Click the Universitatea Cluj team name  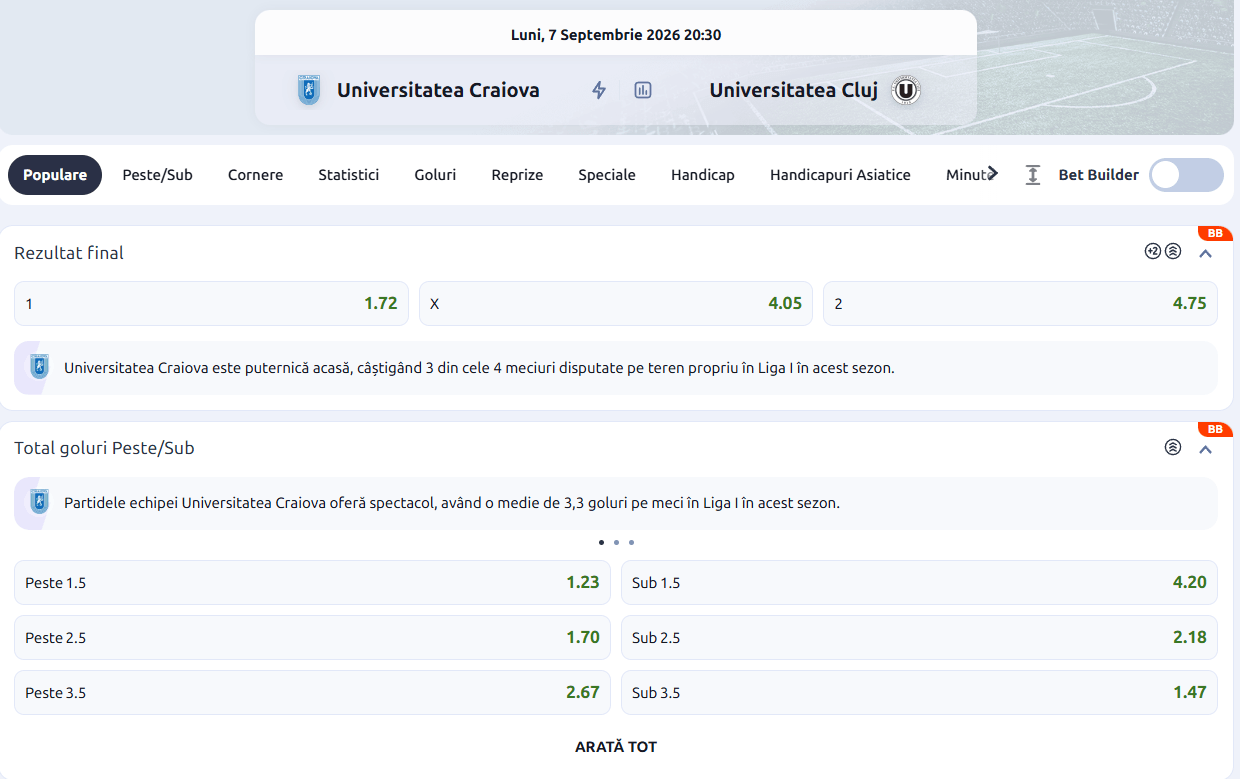[x=794, y=90]
